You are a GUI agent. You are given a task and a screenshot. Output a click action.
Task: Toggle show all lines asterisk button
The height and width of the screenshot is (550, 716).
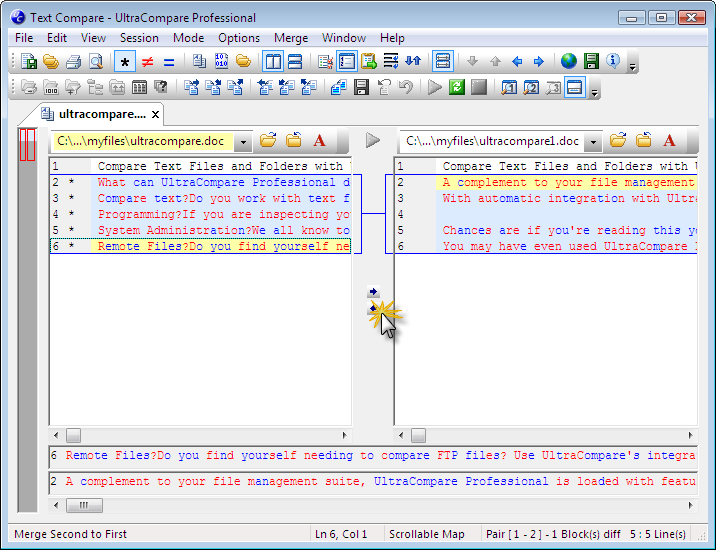coord(125,61)
